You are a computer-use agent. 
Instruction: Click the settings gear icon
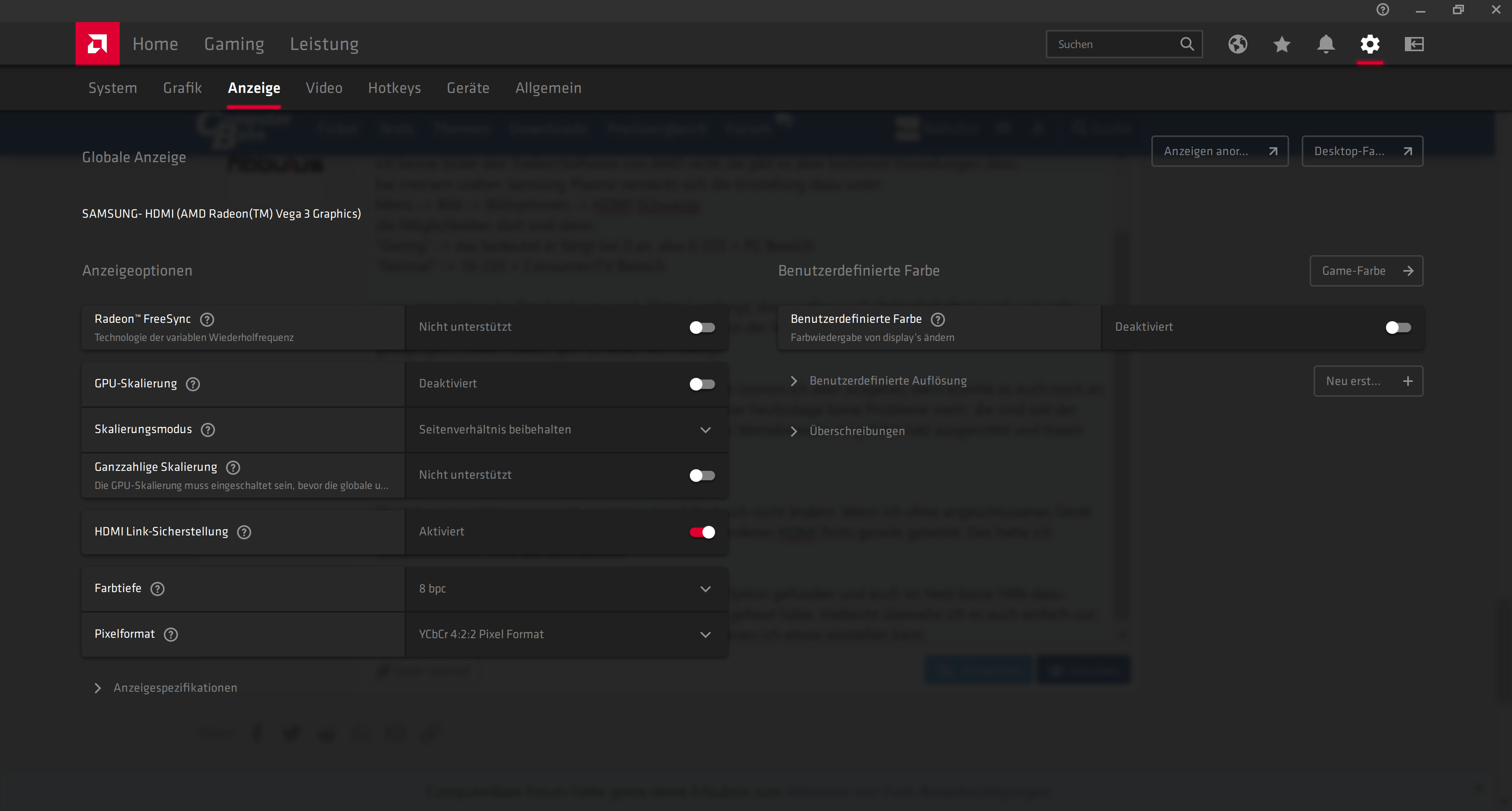point(1370,44)
